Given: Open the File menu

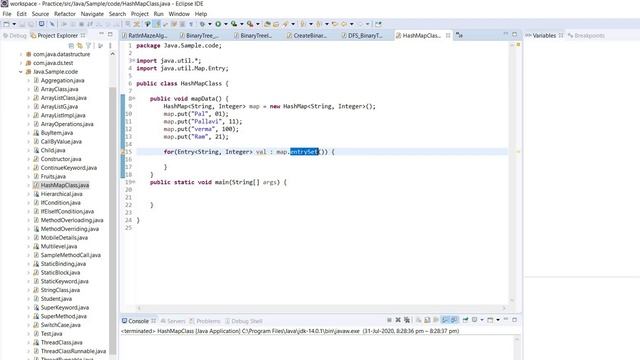Looking at the screenshot, I should 7,13.
